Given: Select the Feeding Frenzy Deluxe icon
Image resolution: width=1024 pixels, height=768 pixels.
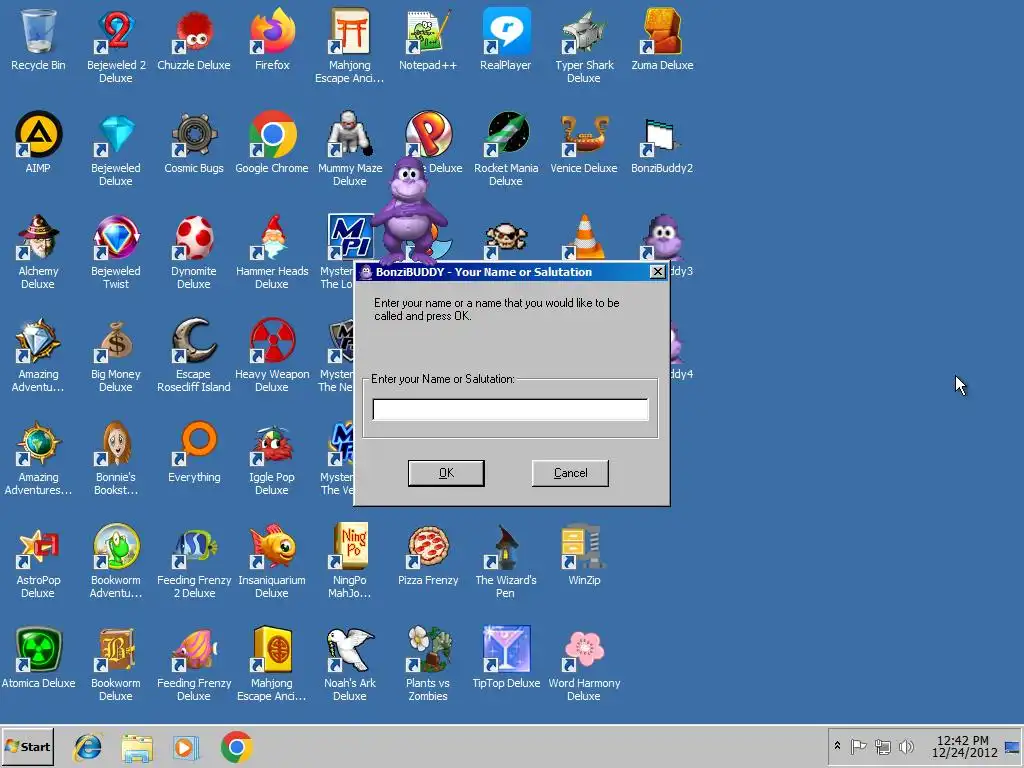Looking at the screenshot, I should 193,664.
